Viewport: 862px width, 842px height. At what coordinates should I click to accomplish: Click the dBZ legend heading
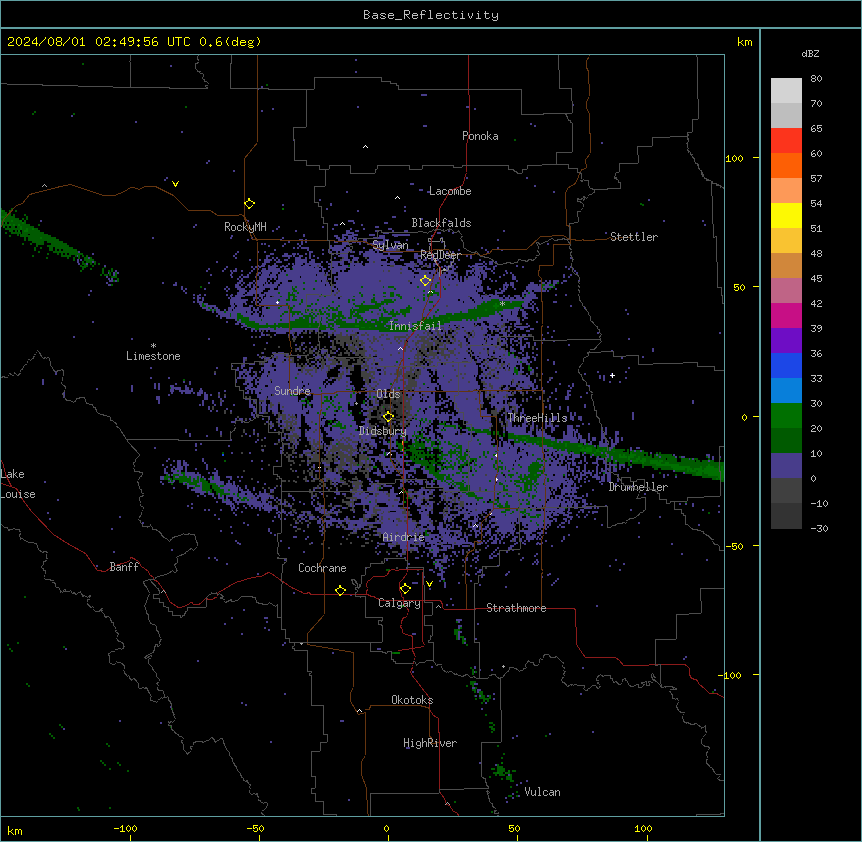810,54
